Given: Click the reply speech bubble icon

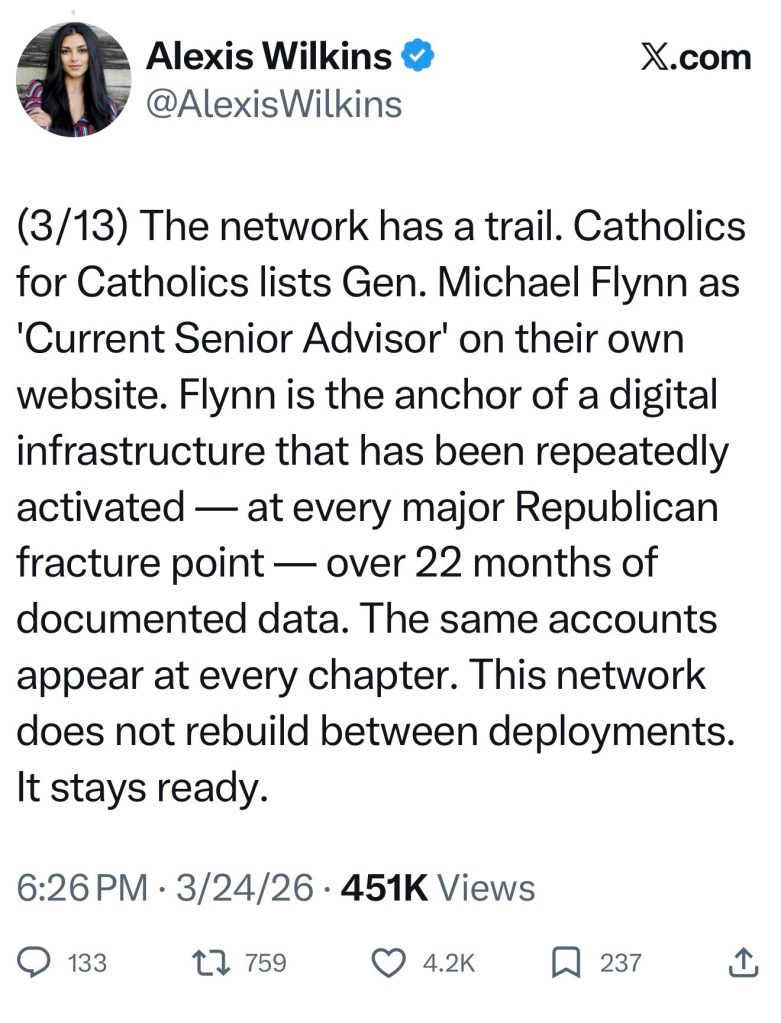Looking at the screenshot, I should [35, 963].
